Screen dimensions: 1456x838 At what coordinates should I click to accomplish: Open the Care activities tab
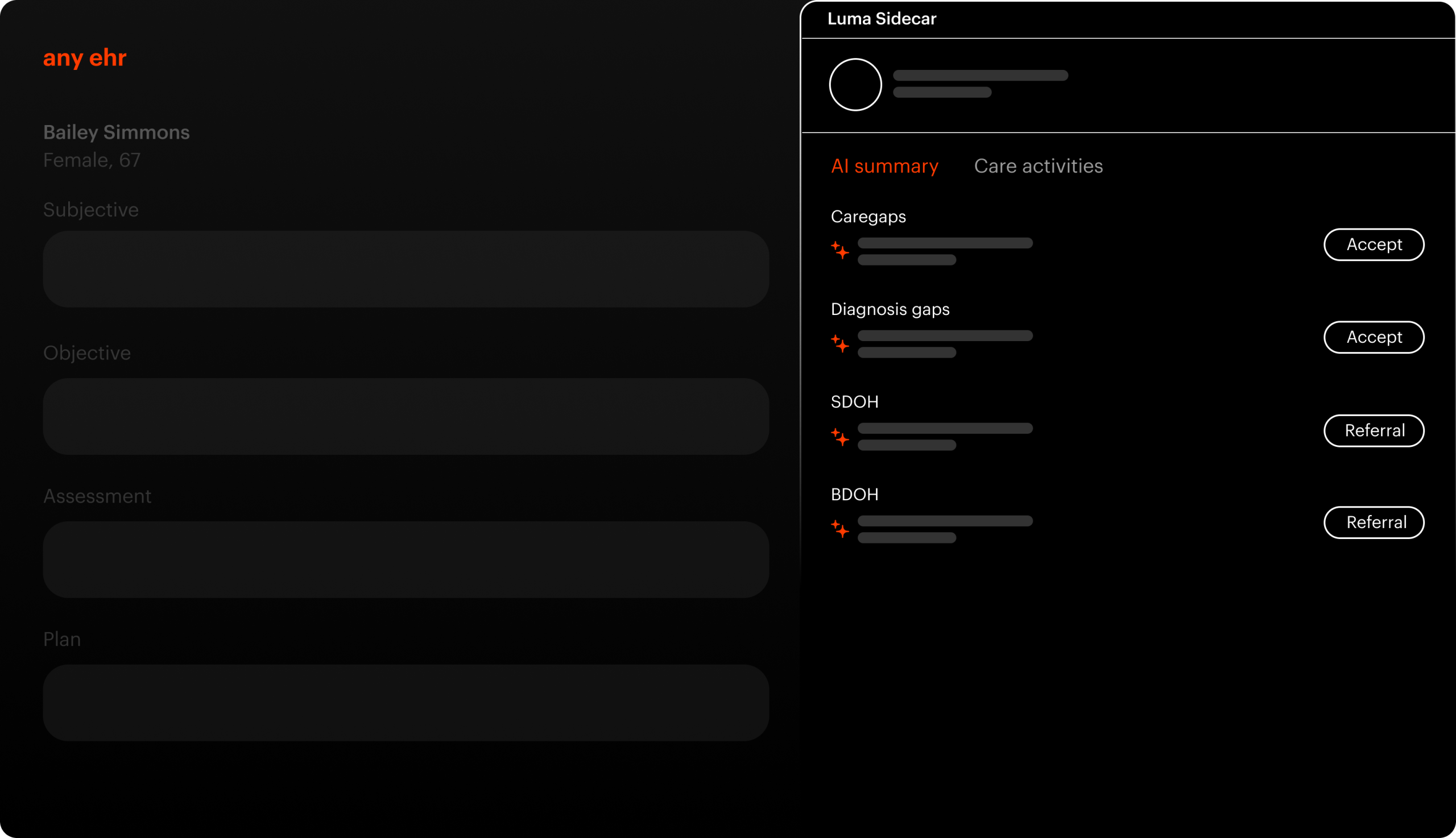tap(1038, 167)
